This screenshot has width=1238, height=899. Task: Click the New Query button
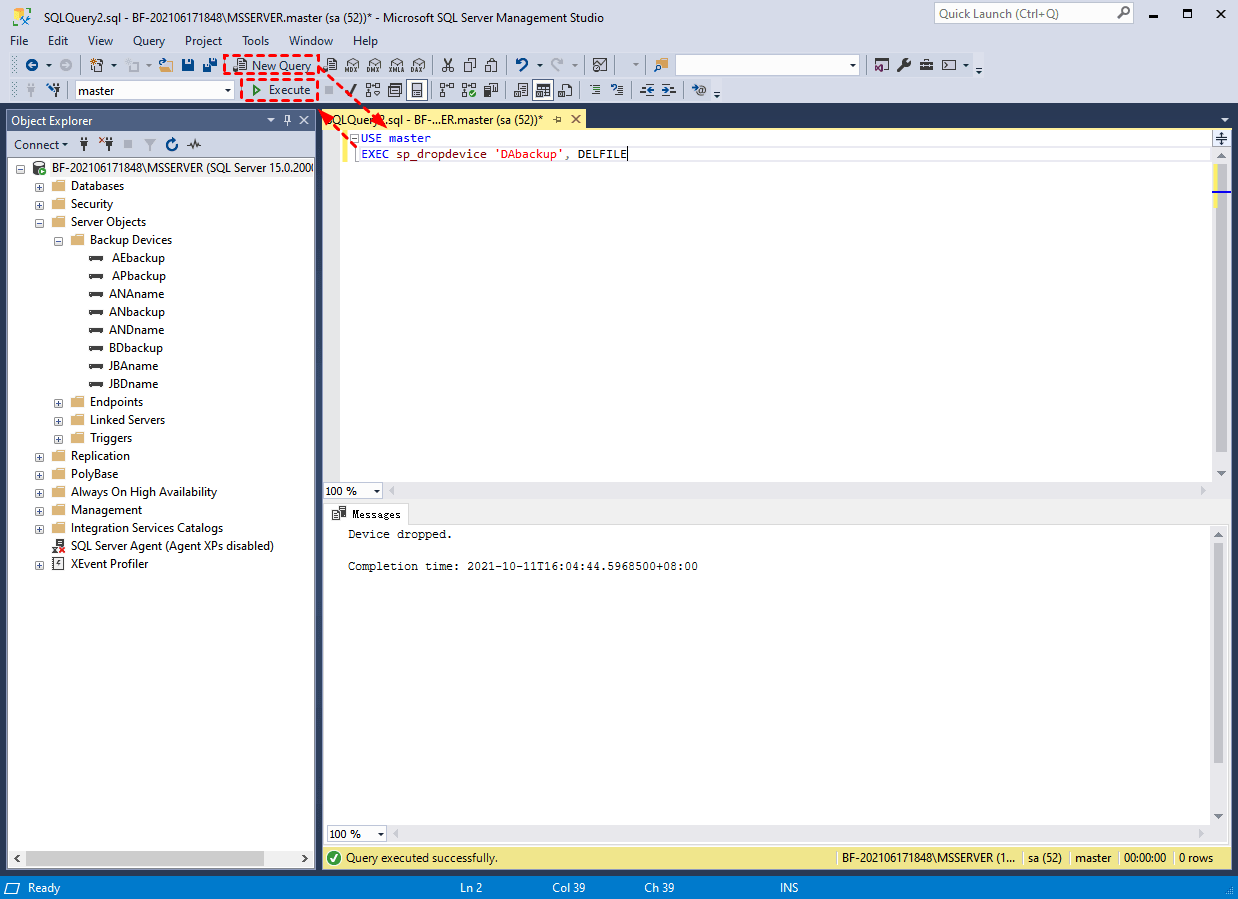coord(272,65)
